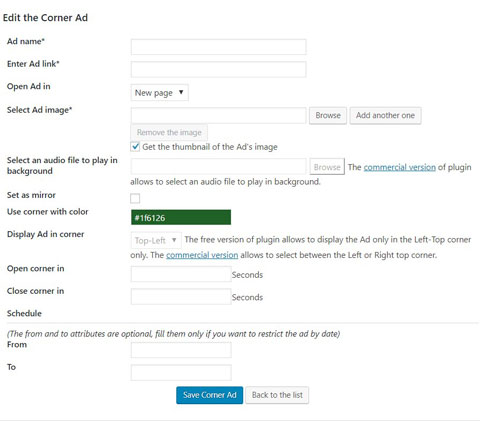480x421 pixels.
Task: Click the audio file path input field
Action: point(218,166)
